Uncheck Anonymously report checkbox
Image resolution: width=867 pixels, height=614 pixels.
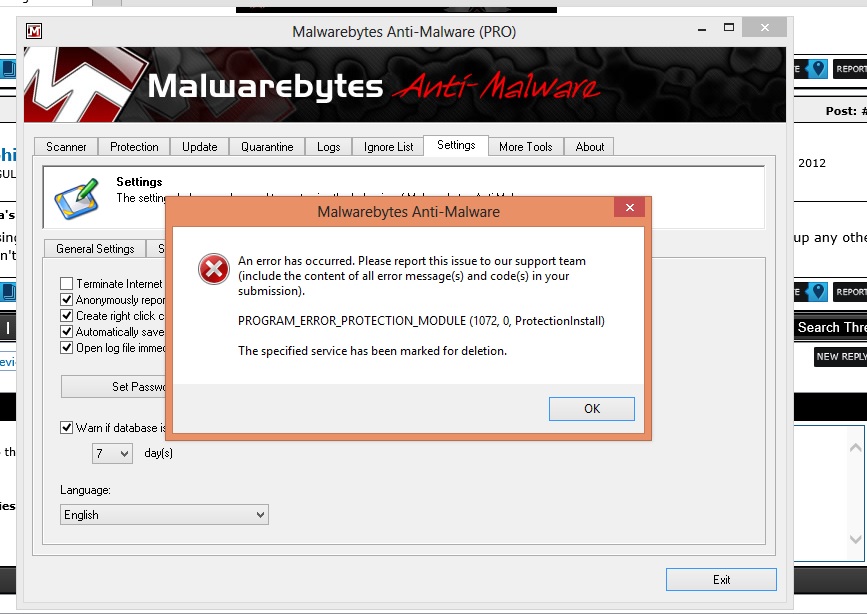click(66, 300)
